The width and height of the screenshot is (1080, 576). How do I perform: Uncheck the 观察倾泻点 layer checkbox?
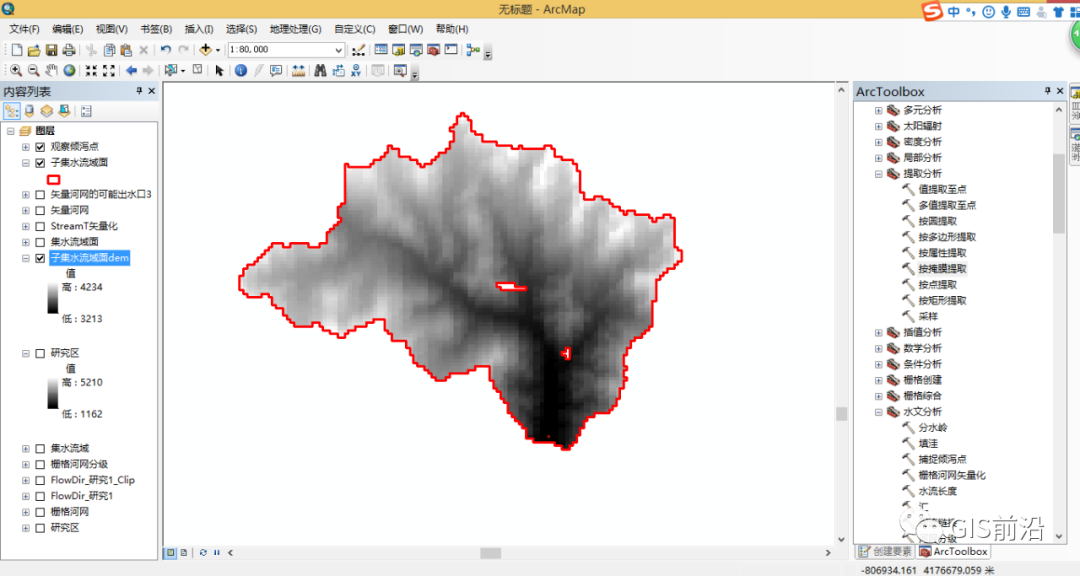[40, 147]
